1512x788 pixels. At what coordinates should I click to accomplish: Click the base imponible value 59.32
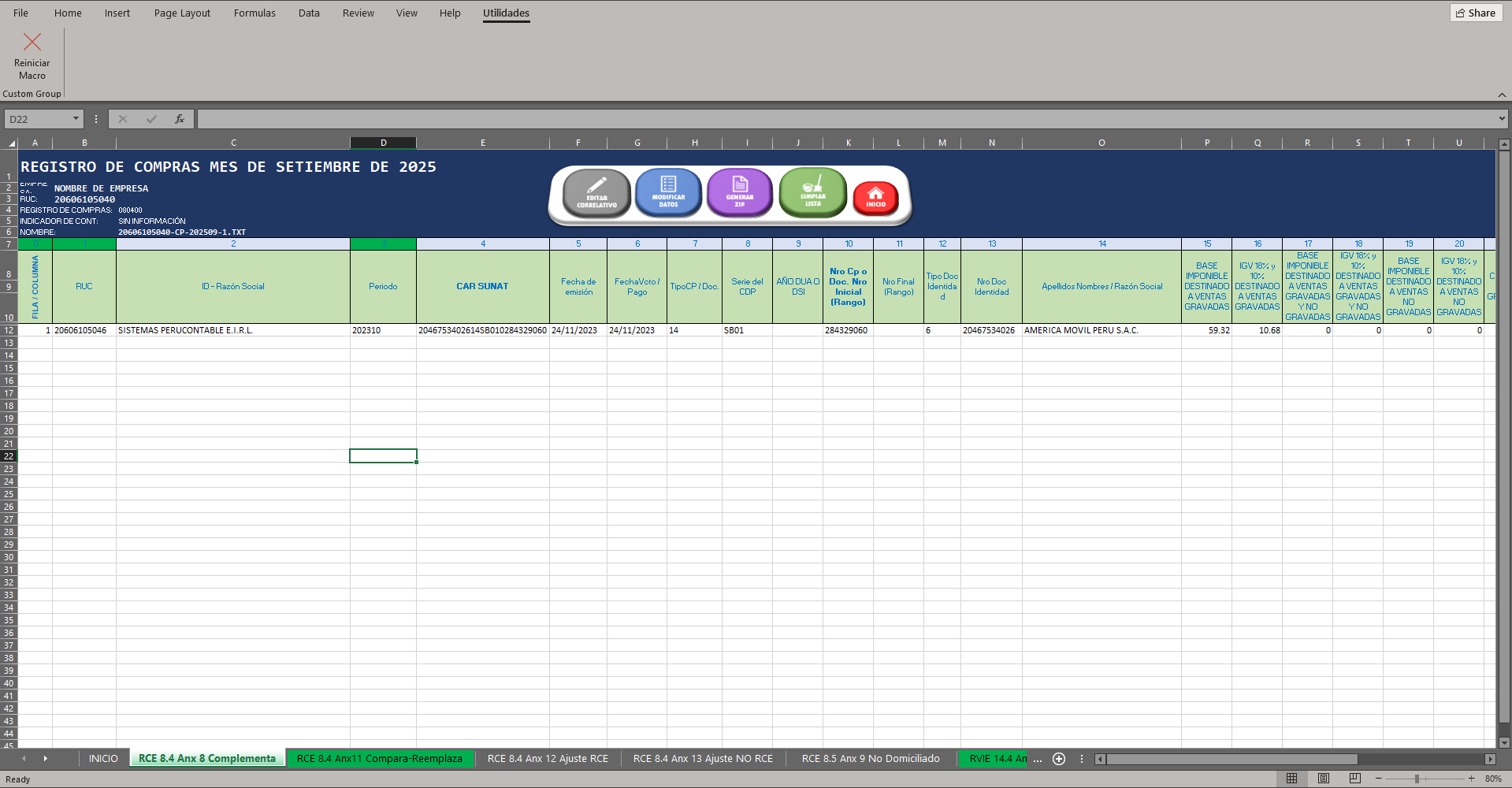[1206, 330]
